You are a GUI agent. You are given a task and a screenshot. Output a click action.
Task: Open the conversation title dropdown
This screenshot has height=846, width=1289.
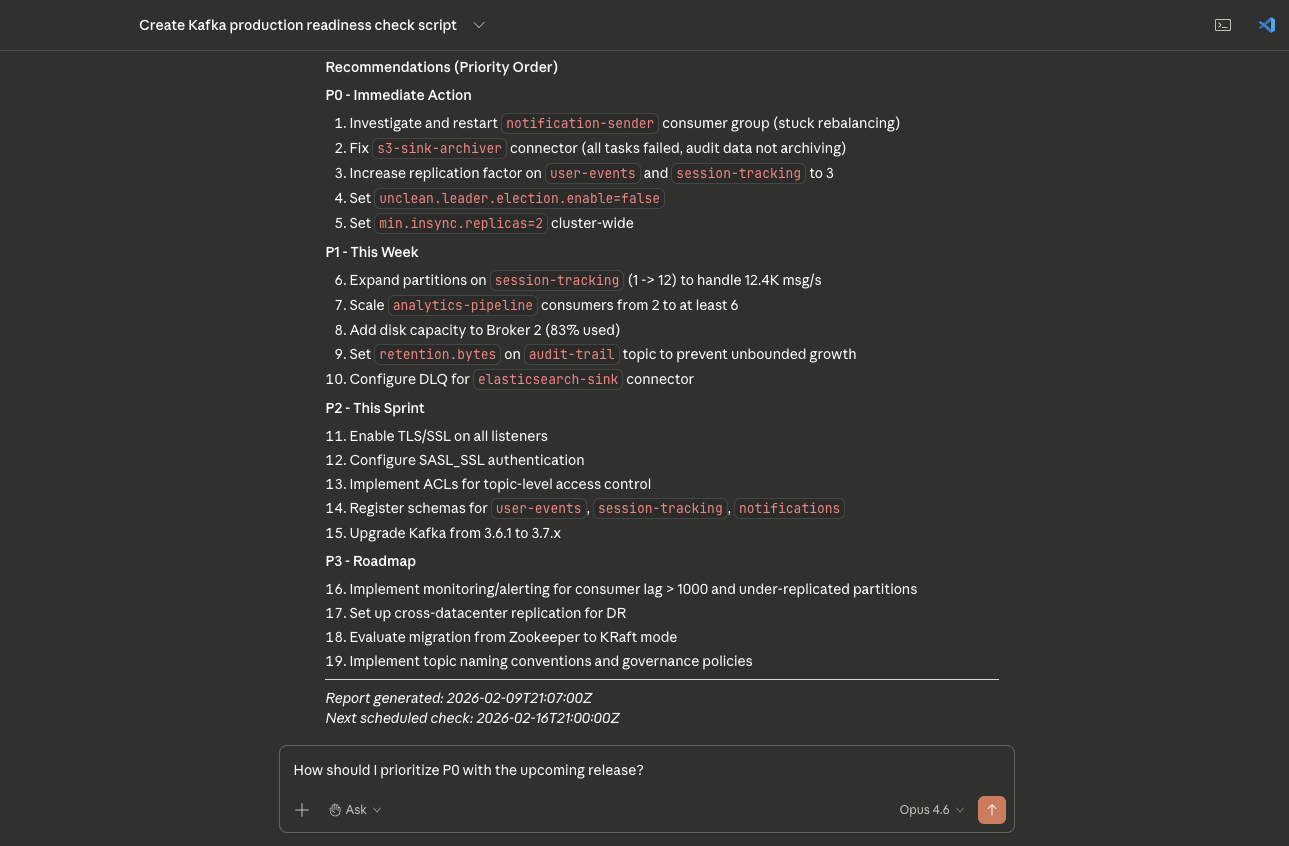point(478,25)
